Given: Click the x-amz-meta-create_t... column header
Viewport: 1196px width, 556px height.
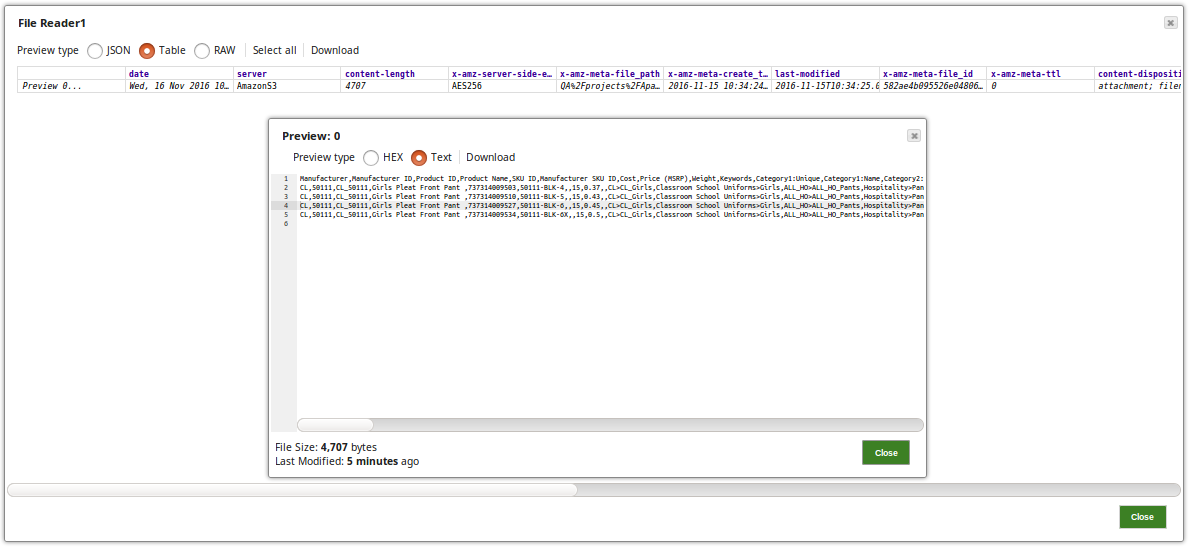Looking at the screenshot, I should pyautogui.click(x=718, y=73).
